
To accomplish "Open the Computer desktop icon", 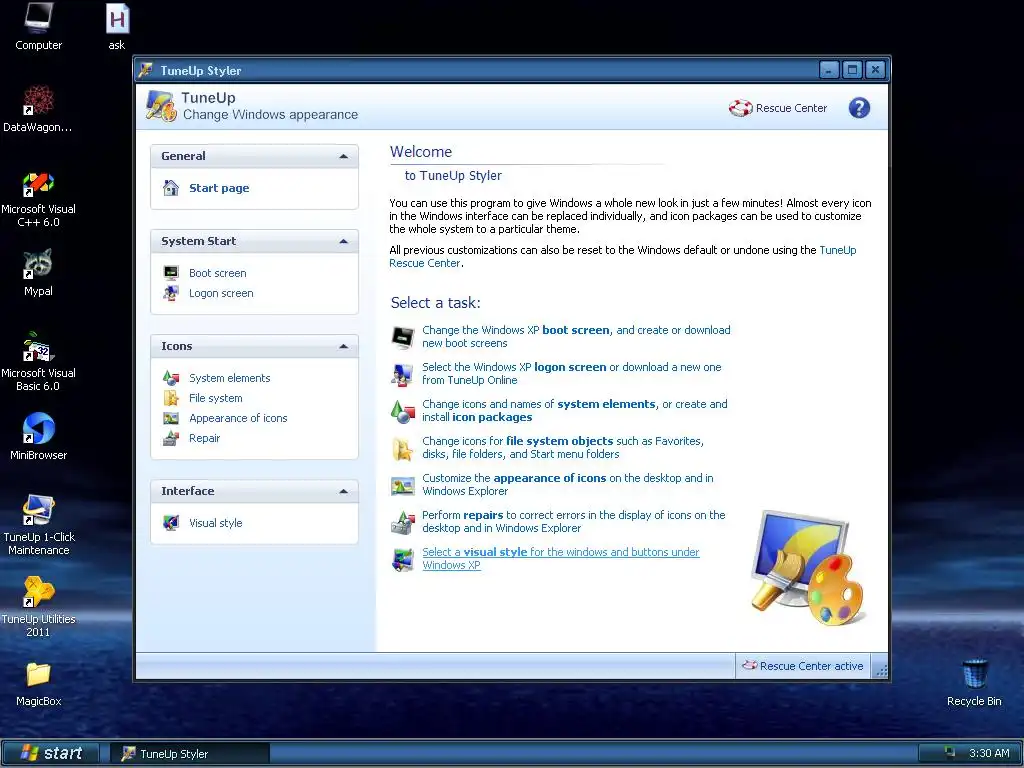I will 39,26.
